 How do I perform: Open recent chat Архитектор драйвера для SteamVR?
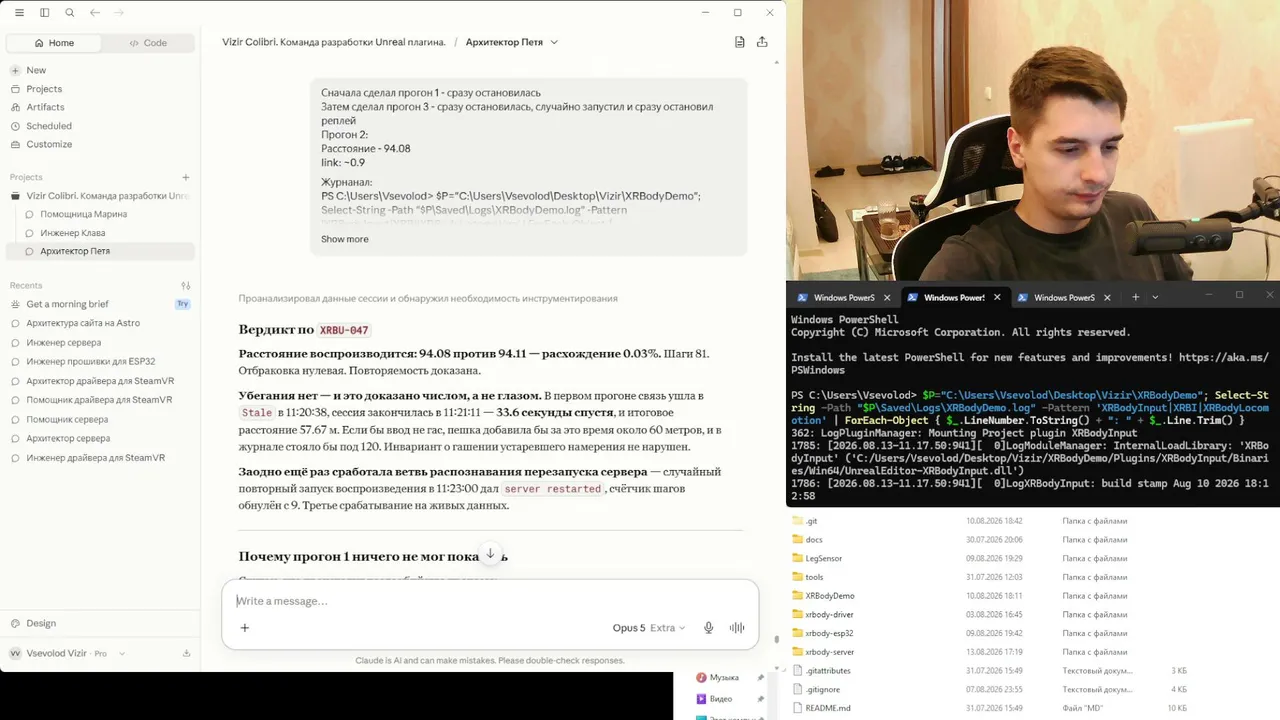(x=100, y=381)
